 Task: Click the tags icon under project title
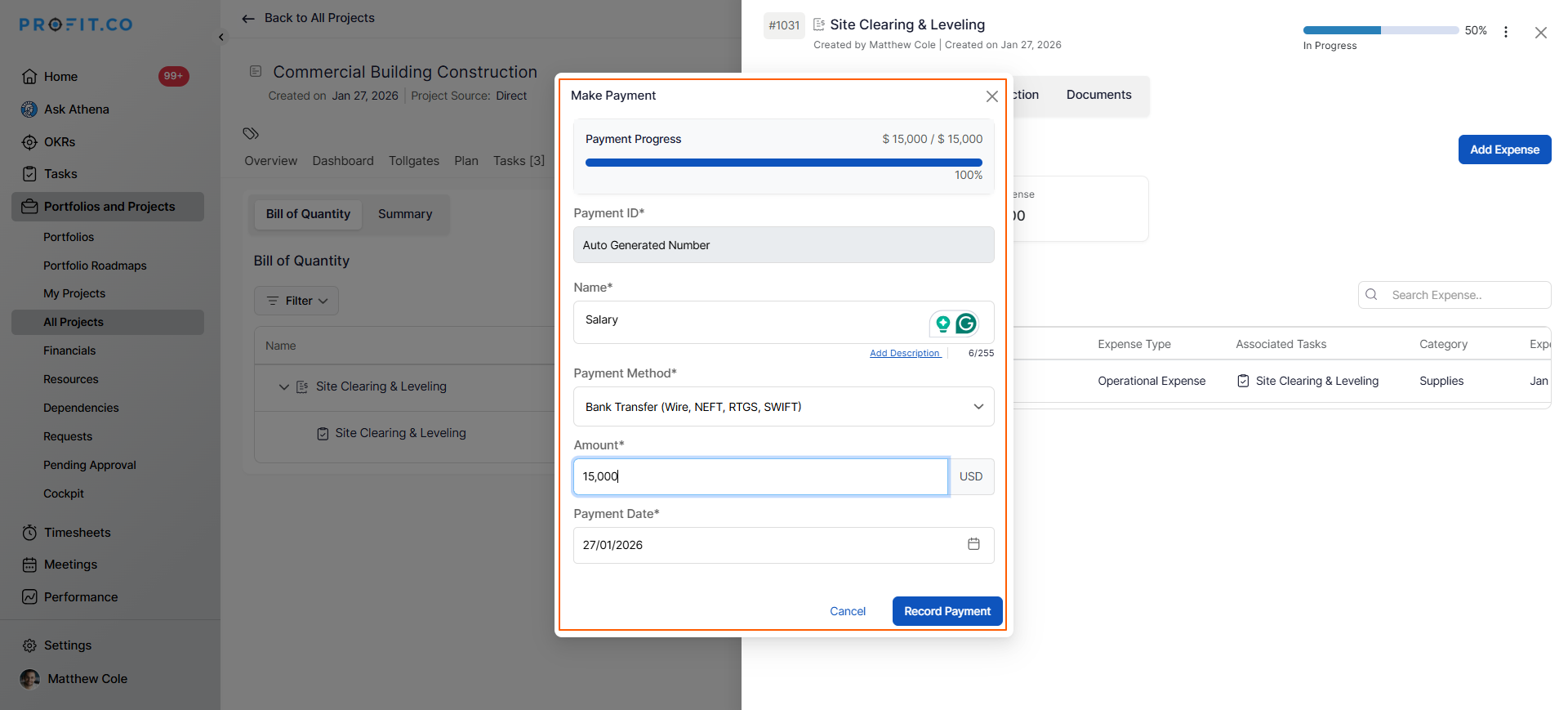[x=251, y=133]
